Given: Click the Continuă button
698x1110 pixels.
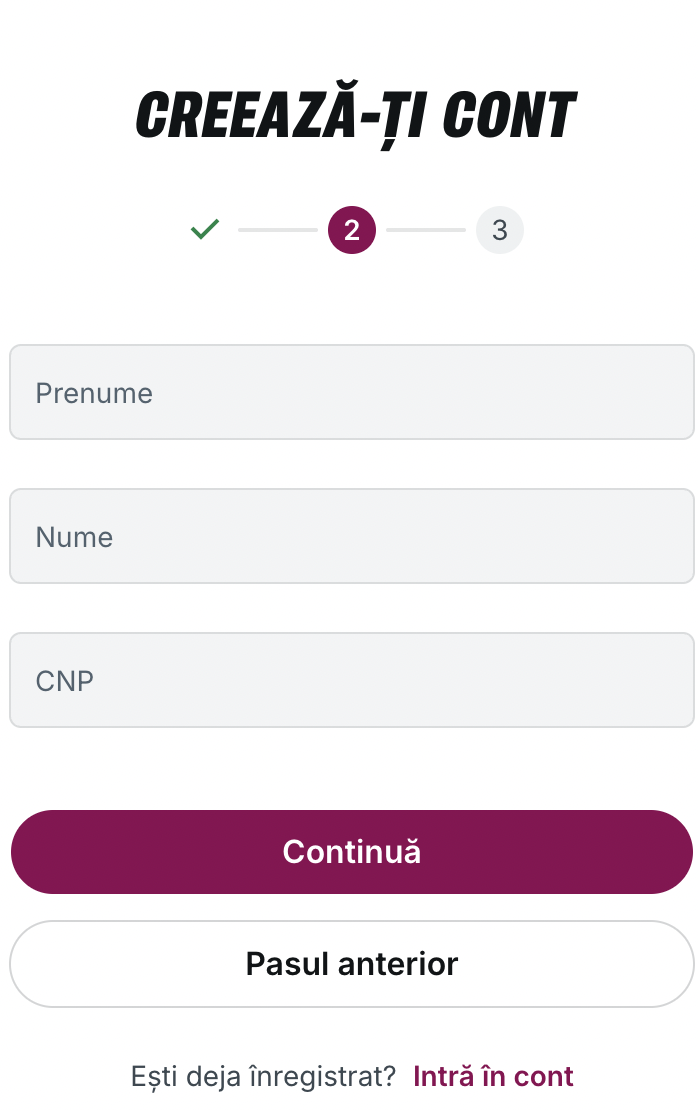Looking at the screenshot, I should [352, 852].
